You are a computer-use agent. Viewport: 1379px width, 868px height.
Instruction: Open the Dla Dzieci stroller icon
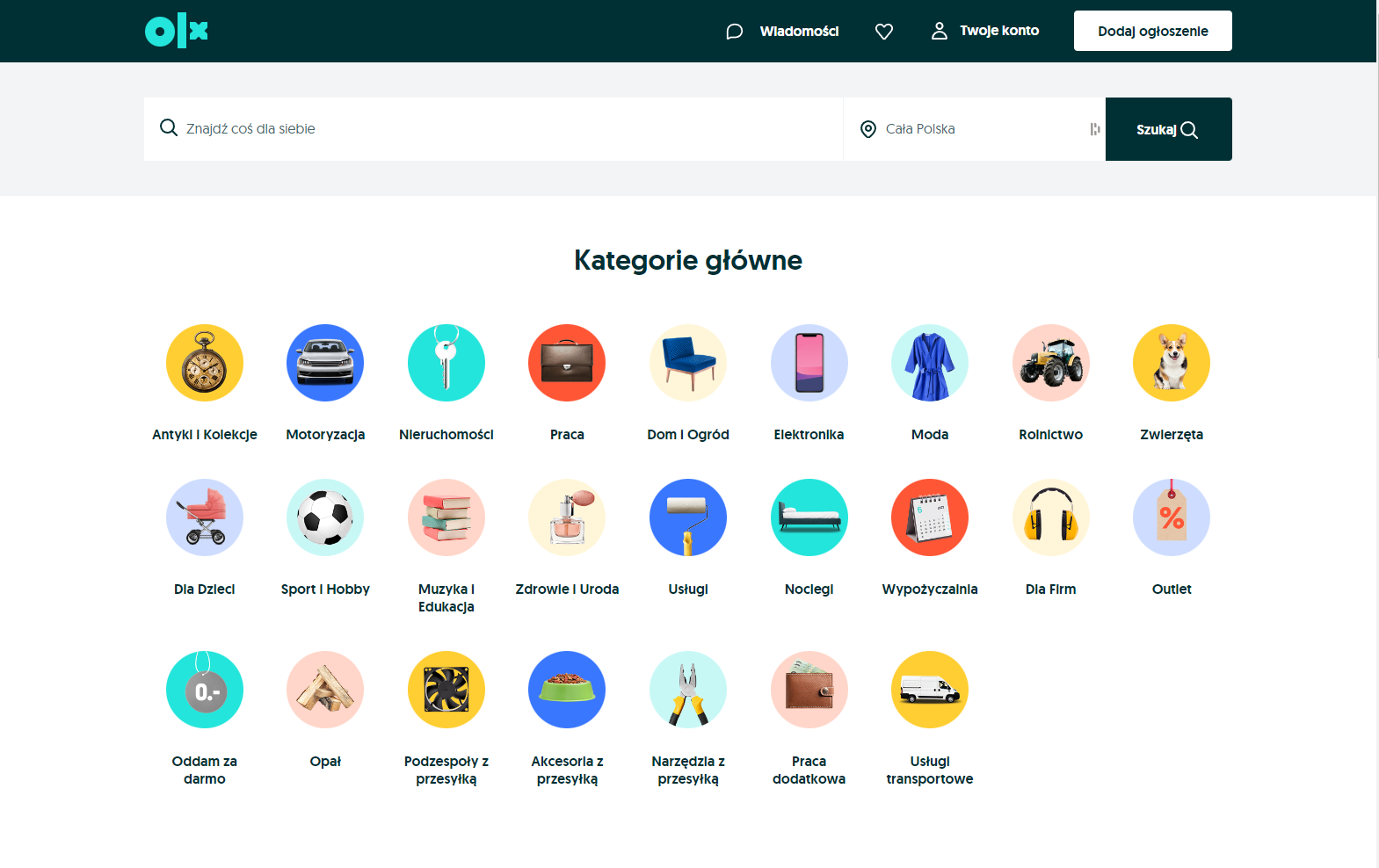[x=205, y=517]
